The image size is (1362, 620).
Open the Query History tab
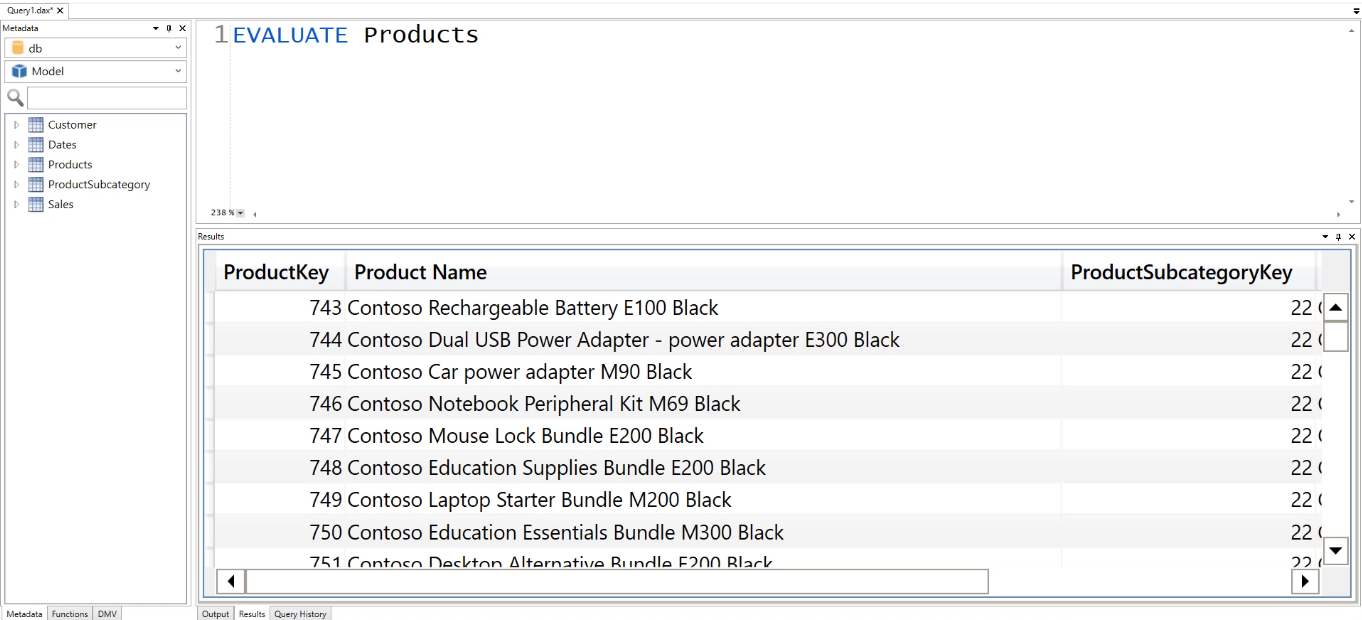tap(300, 614)
